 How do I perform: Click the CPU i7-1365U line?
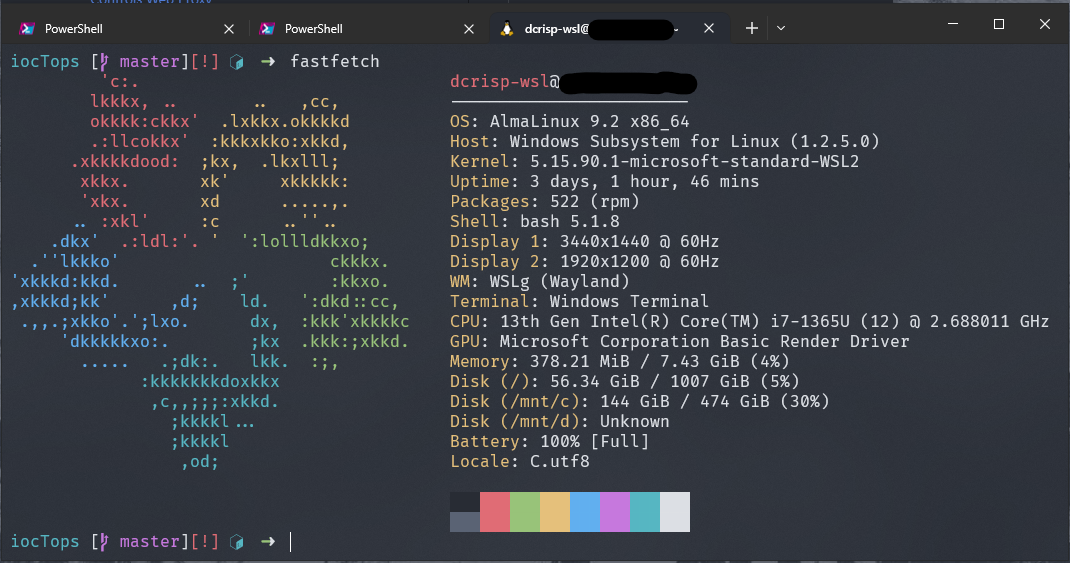[749, 321]
